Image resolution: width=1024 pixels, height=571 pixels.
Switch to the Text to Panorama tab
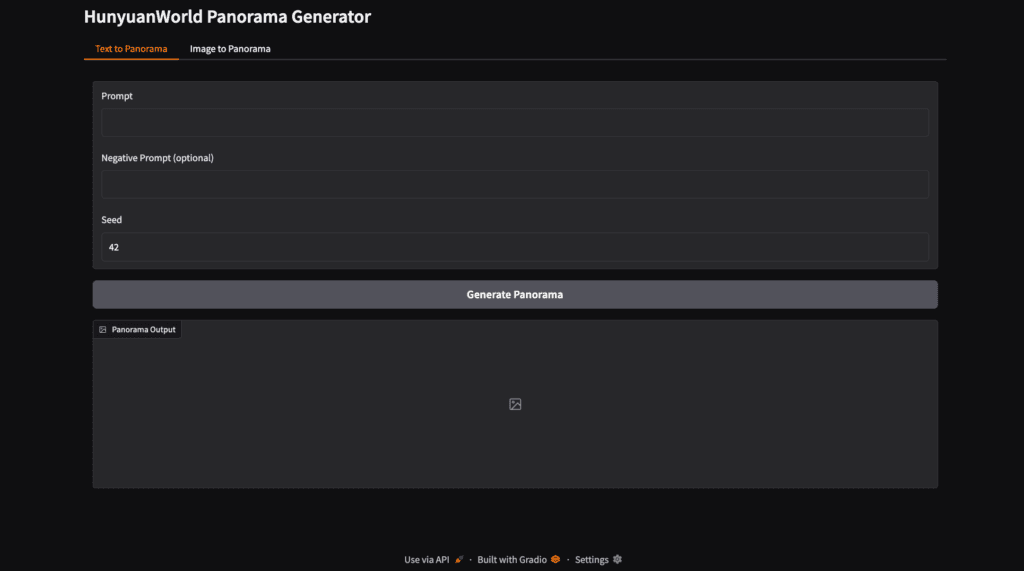click(131, 49)
